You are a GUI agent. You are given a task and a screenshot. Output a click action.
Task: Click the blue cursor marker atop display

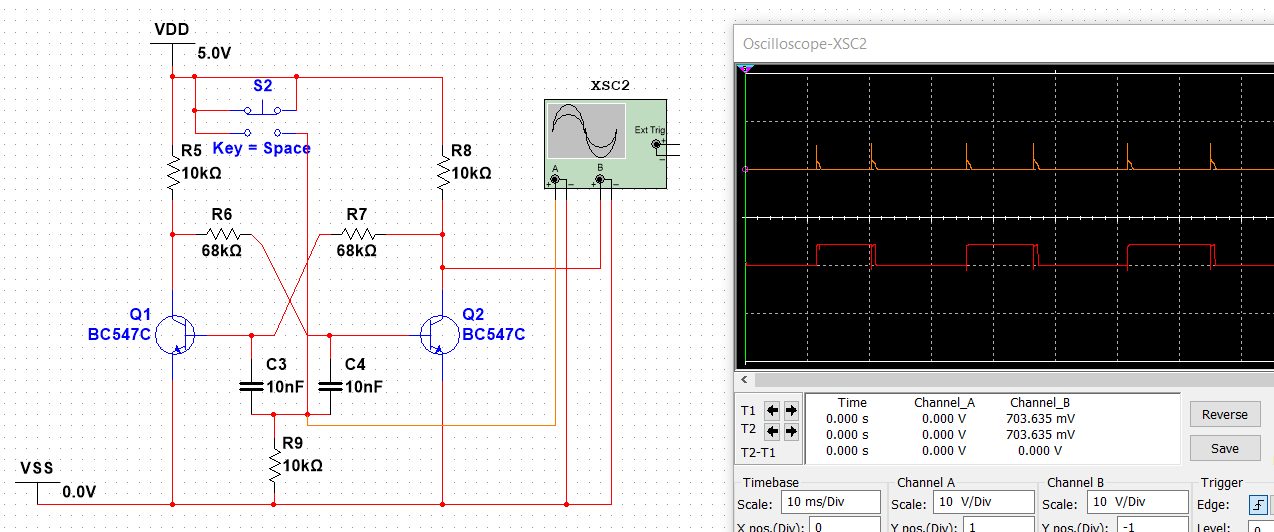coord(745,69)
